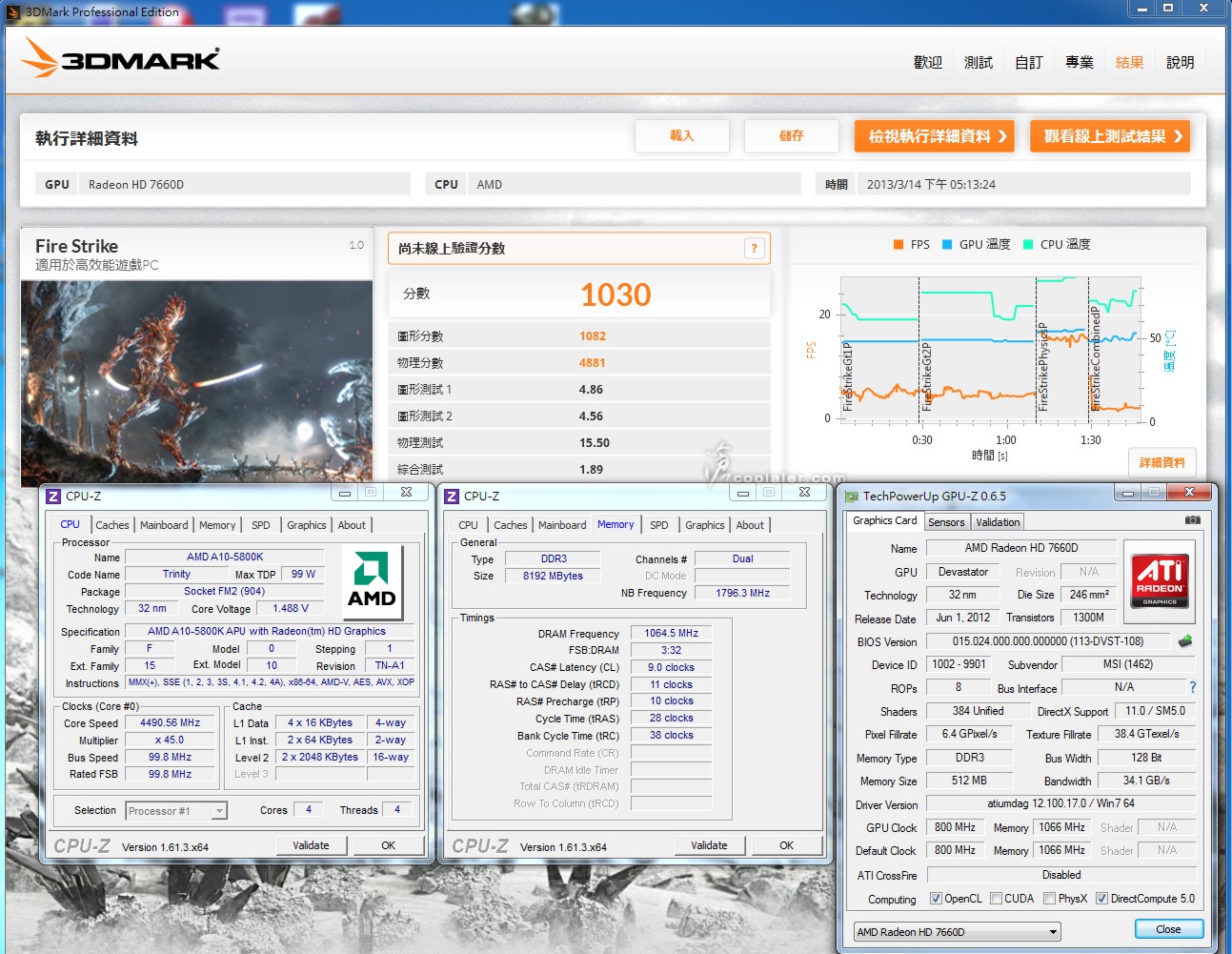The image size is (1232, 954).
Task: Click the Driver Version field in GPU-Z
Action: point(1061,803)
